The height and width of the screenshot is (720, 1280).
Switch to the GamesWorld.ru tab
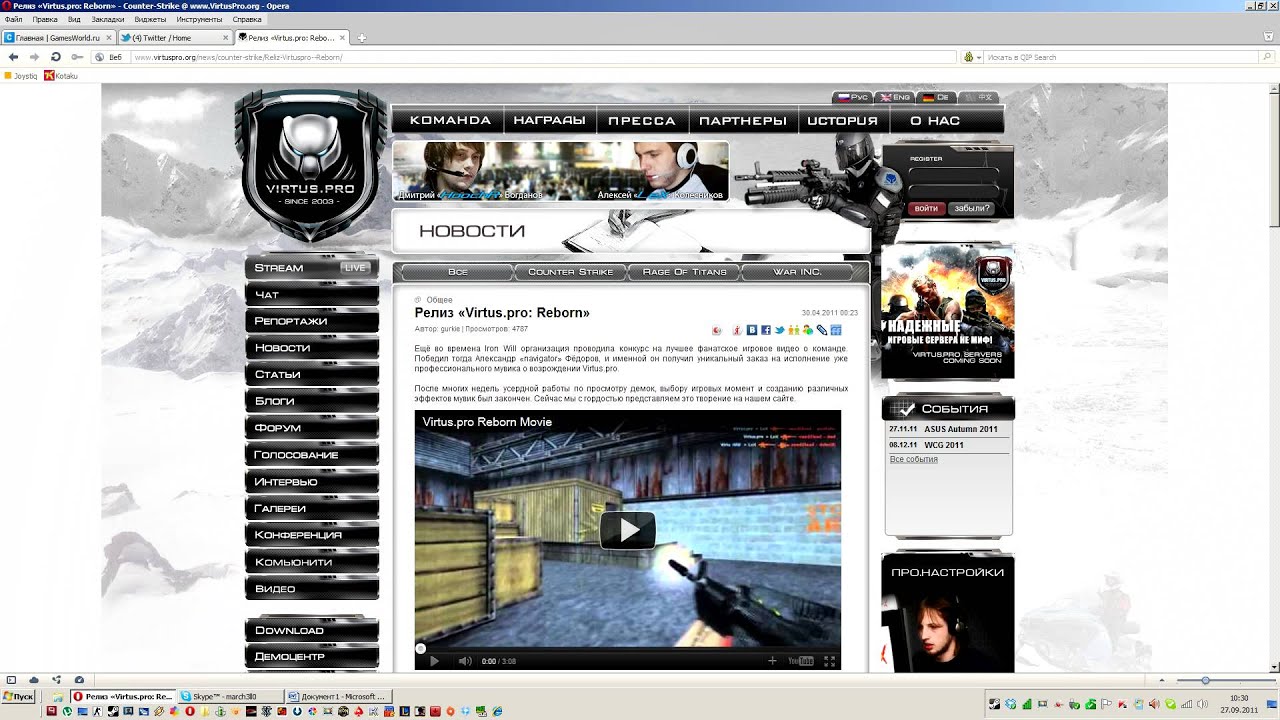tap(58, 38)
